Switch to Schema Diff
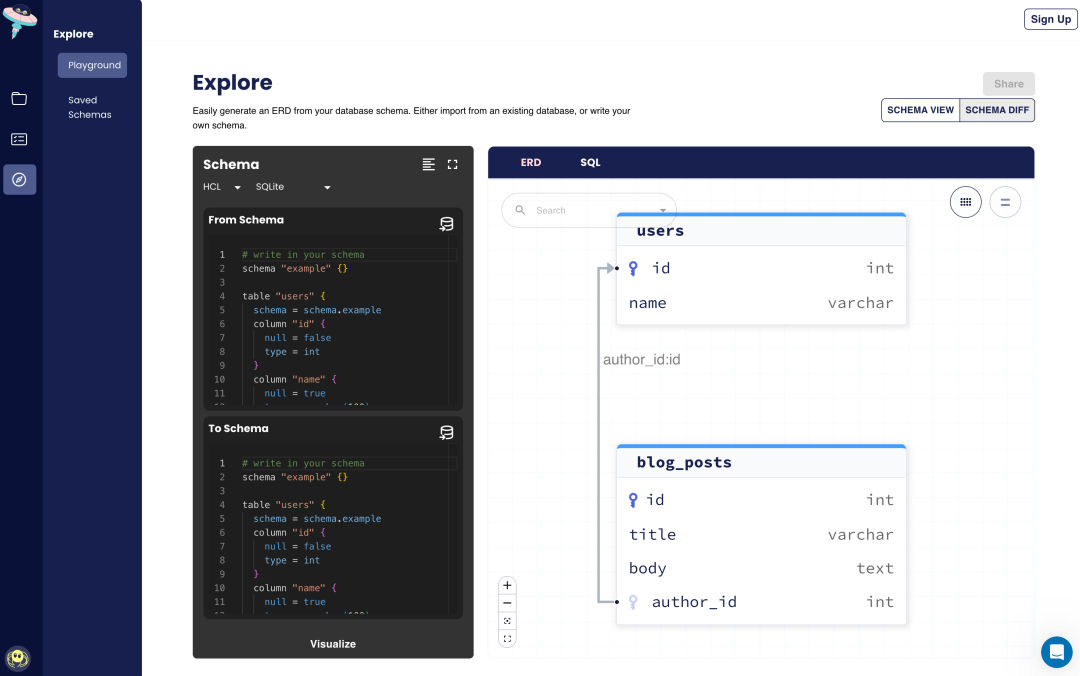 tap(997, 110)
